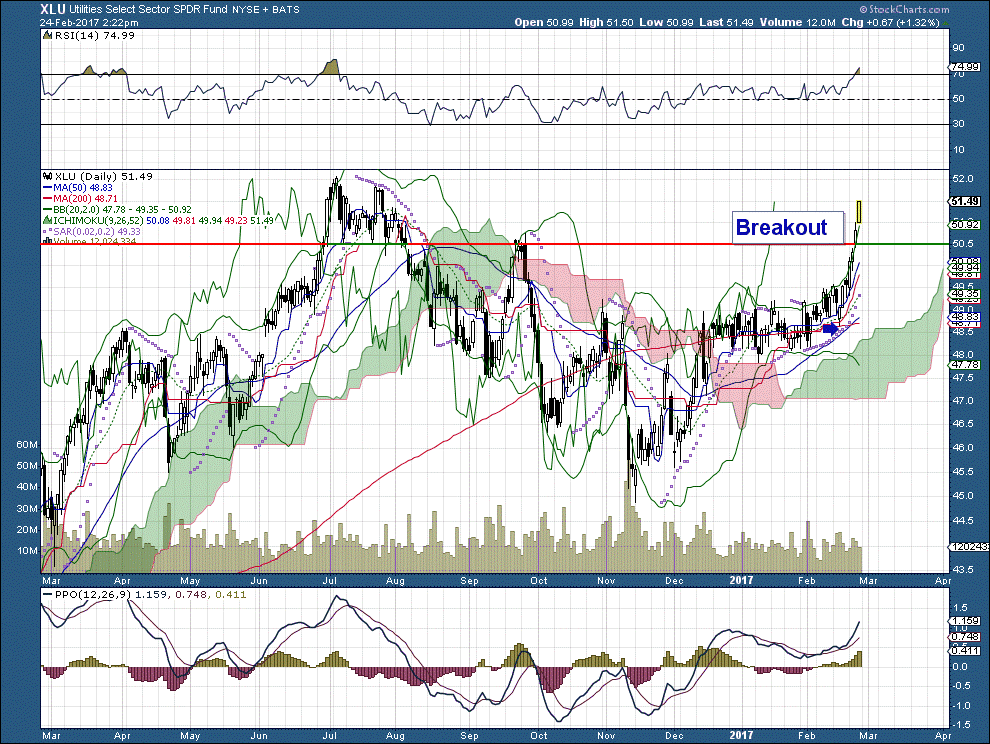Click the Jul label on price panel axis
Screen dimensions: 990x744
click(x=330, y=581)
